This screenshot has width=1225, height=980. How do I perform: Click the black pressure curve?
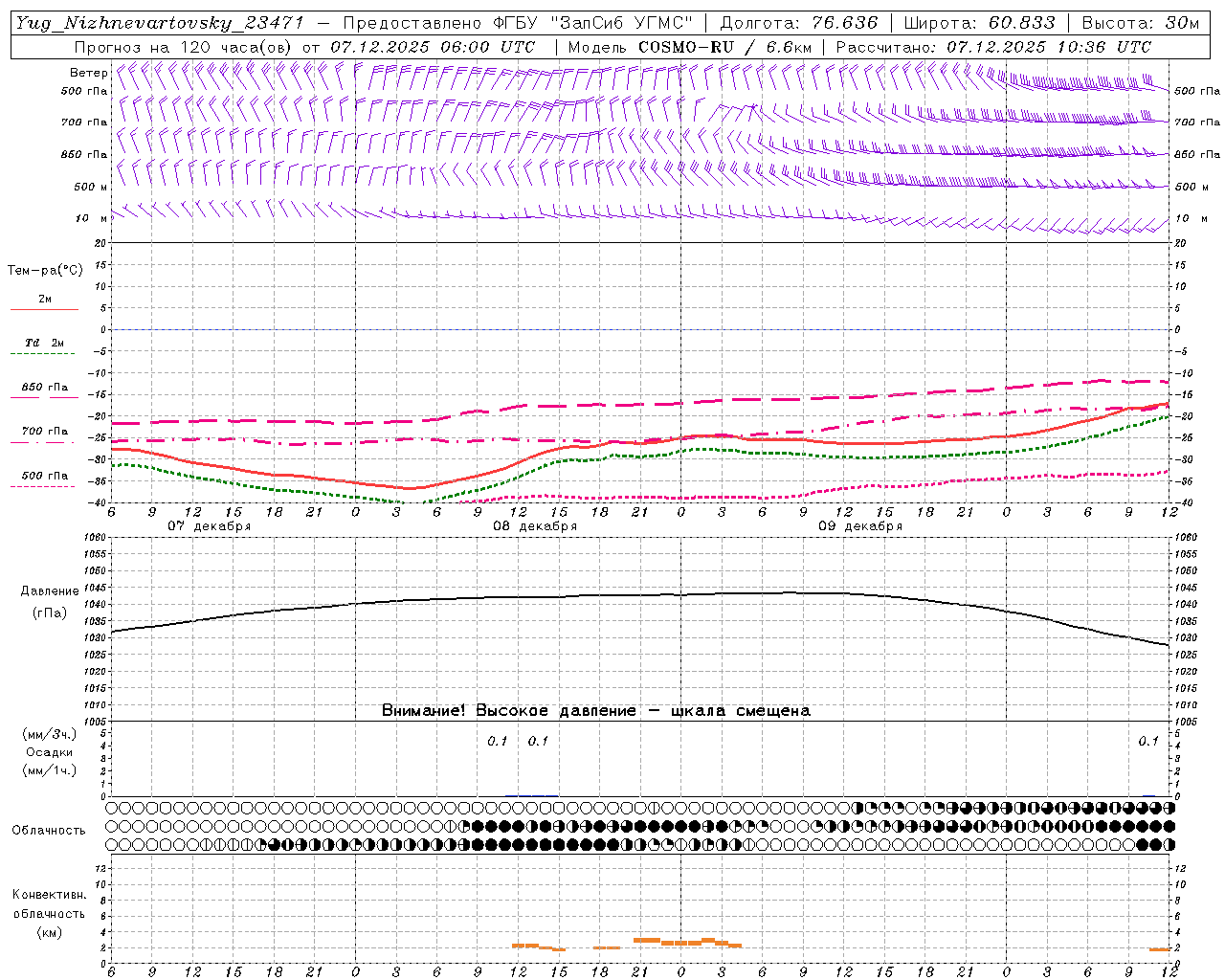point(641,594)
